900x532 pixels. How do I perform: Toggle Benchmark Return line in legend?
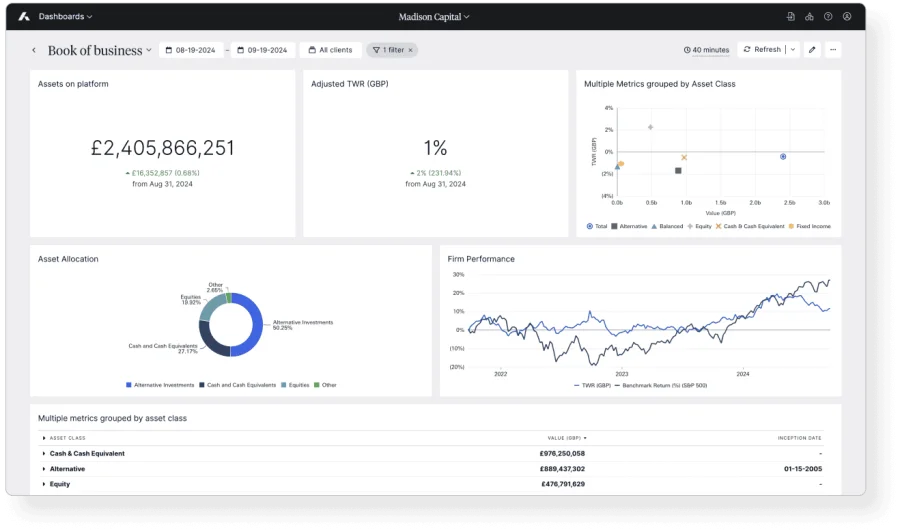click(661, 386)
